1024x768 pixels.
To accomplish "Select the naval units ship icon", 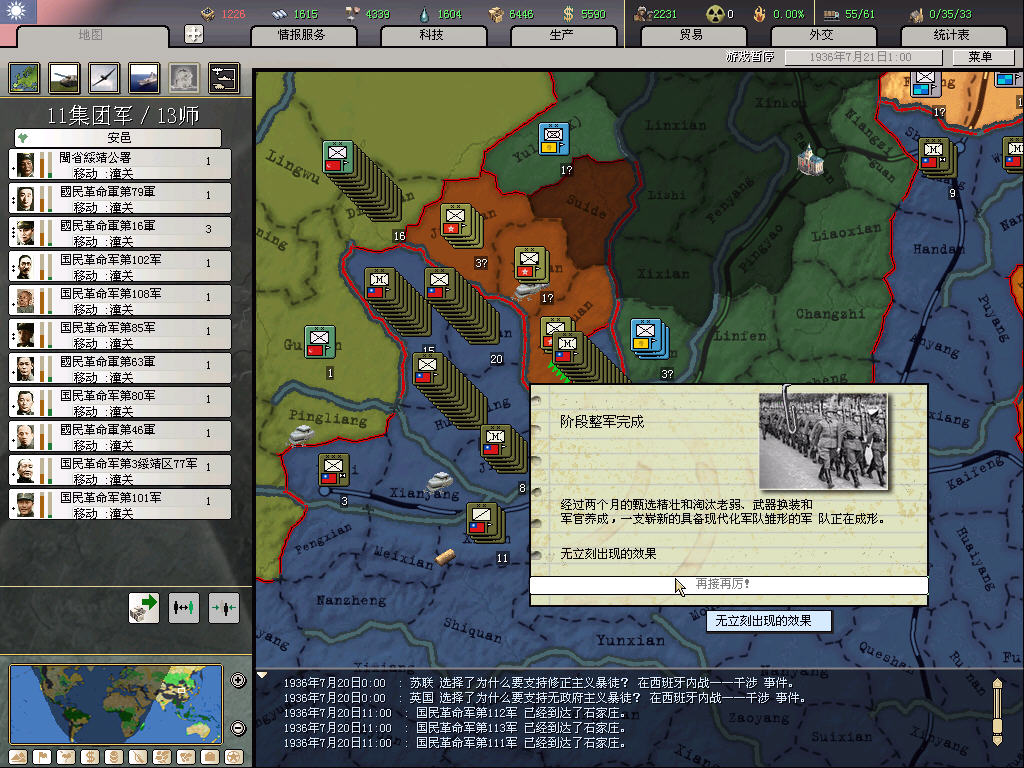I will 143,77.
